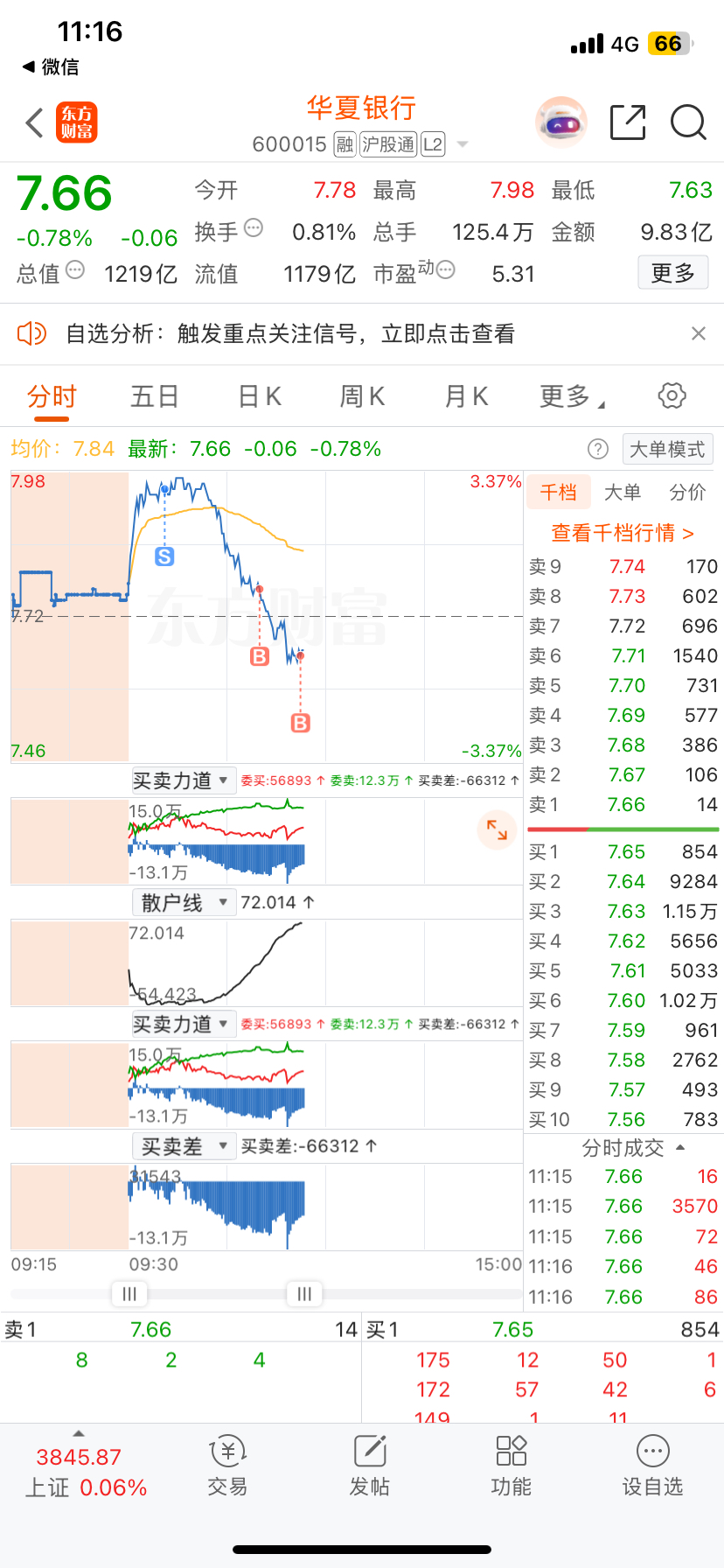Tap the help question mark icon
Screen dimensions: 724x1568
pos(597,449)
